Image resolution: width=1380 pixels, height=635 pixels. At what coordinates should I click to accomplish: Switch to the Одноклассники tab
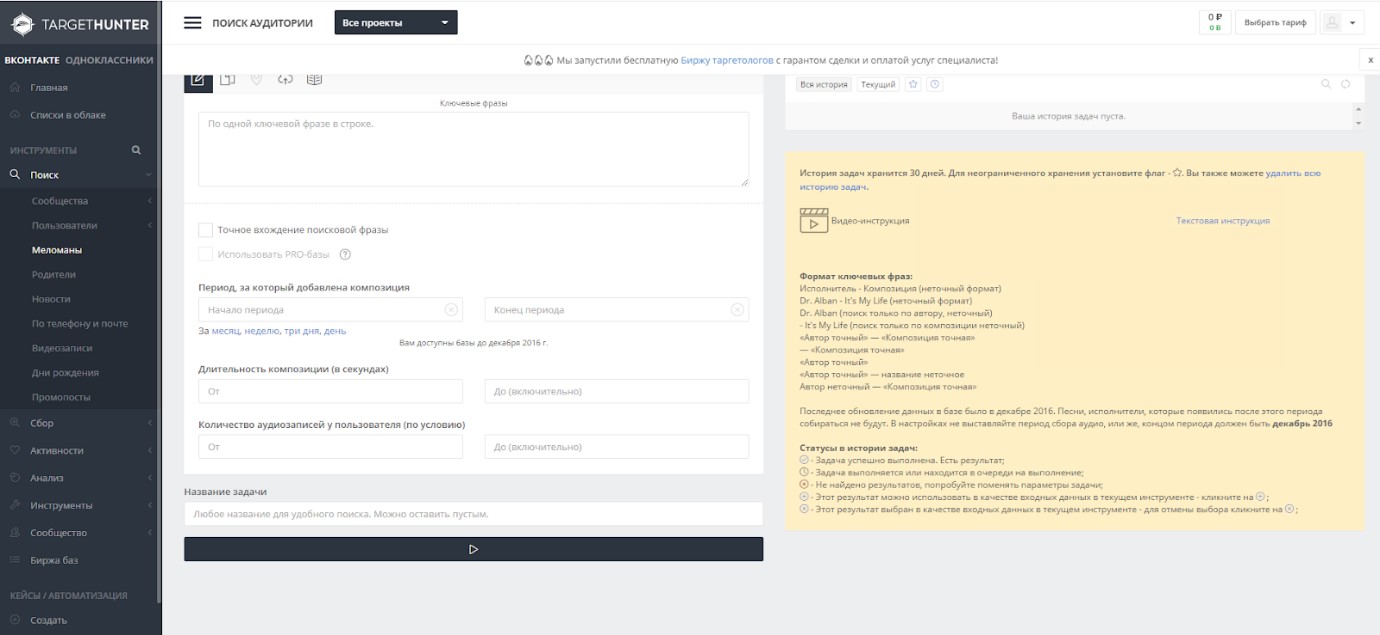109,60
